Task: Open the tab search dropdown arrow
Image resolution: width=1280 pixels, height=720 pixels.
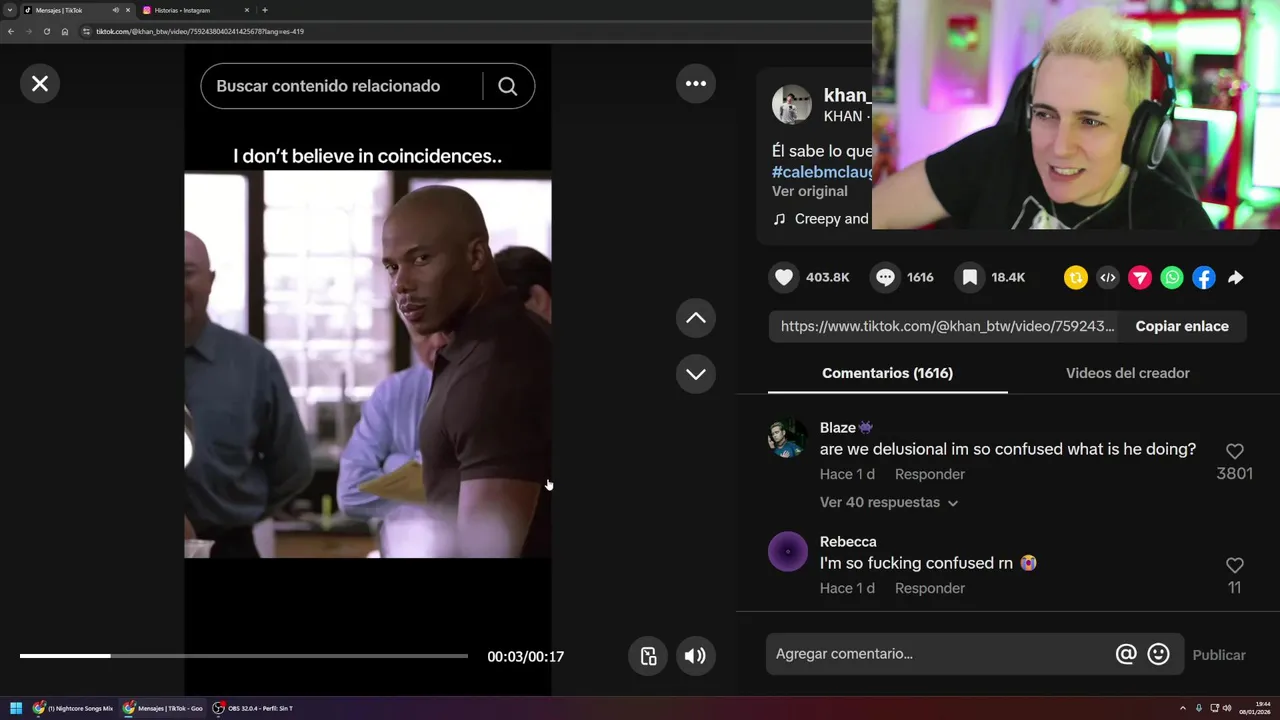Action: coord(10,10)
